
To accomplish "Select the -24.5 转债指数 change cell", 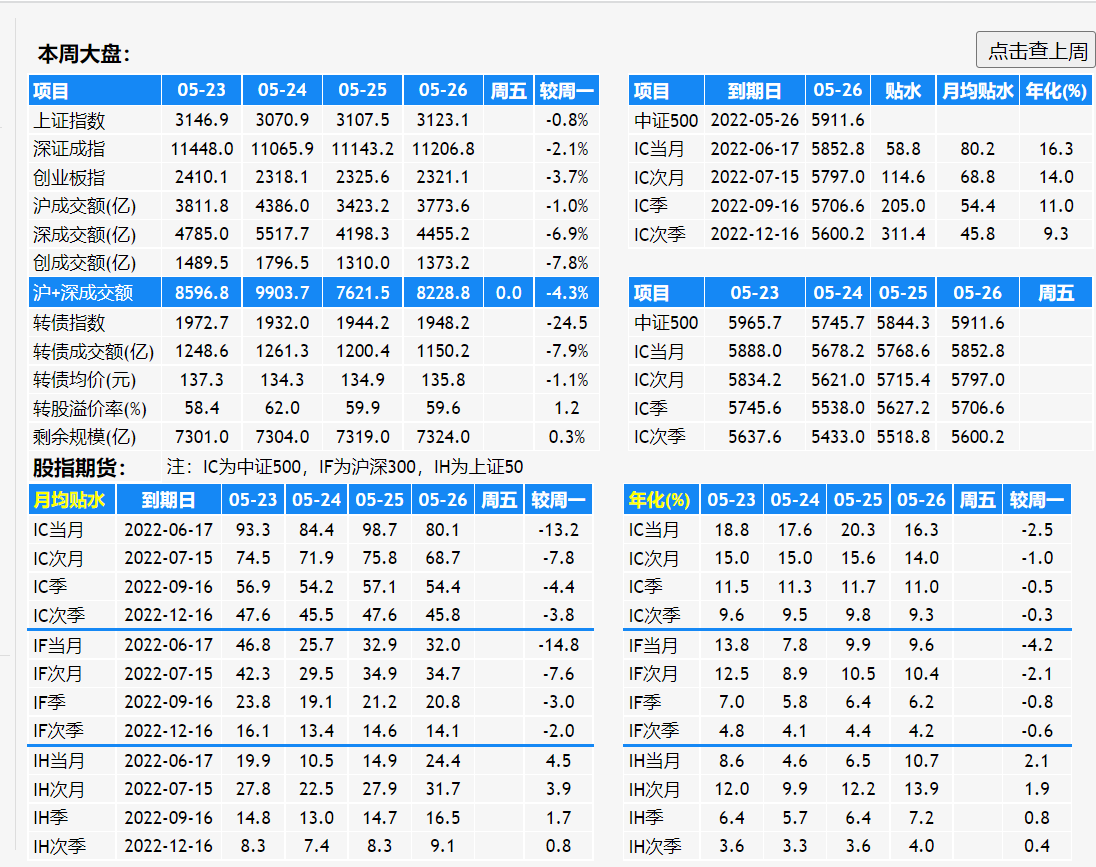I will point(567,323).
